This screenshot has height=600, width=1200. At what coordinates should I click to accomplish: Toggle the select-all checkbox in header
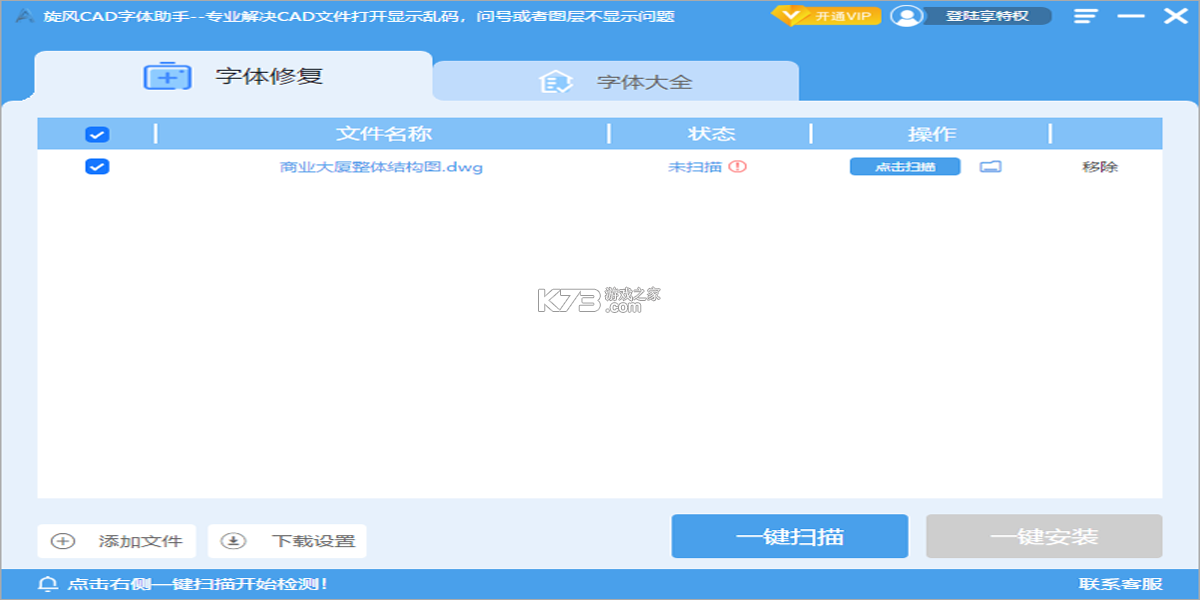[97, 134]
